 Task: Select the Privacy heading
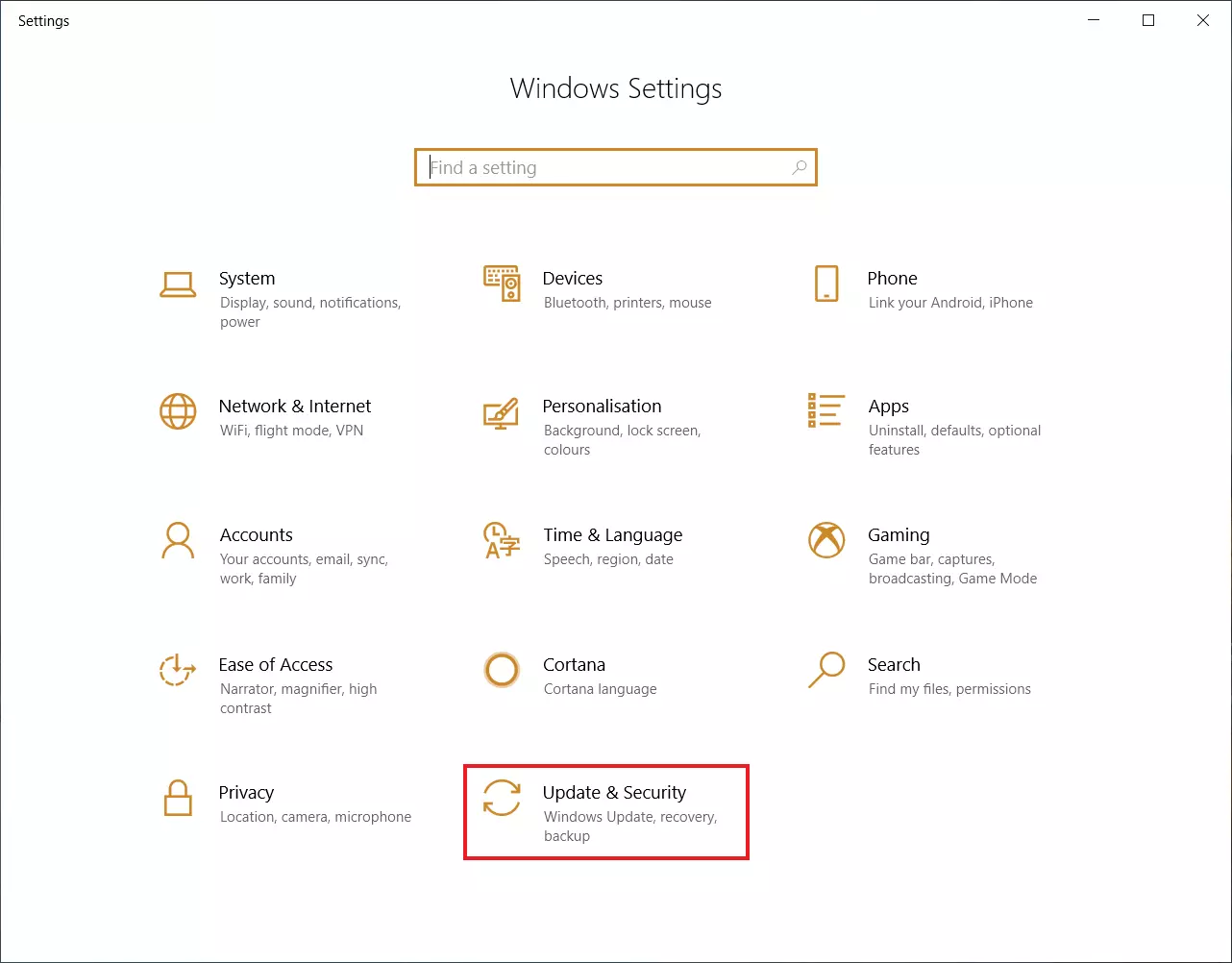246,793
